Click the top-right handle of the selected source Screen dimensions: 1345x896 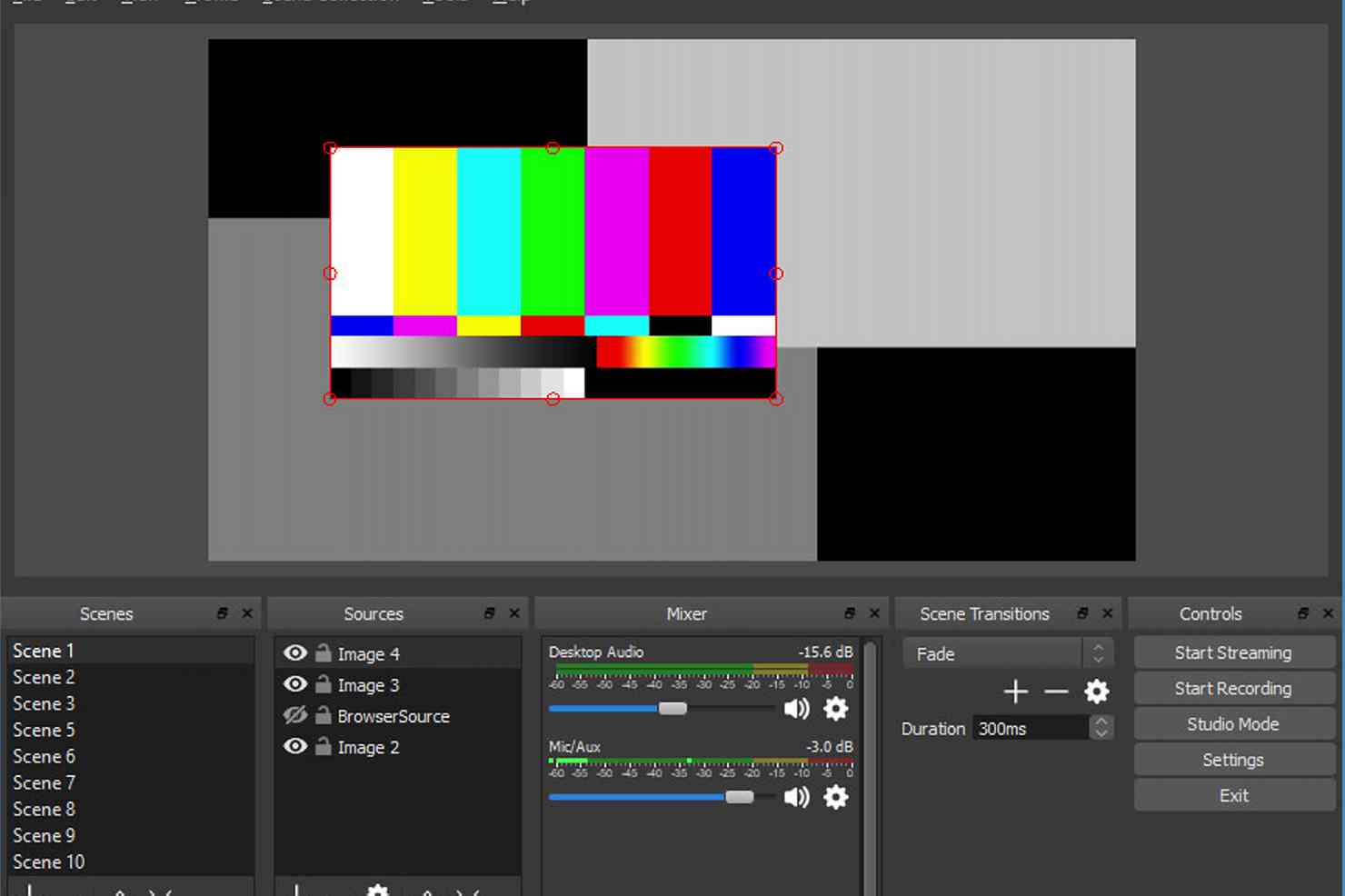pos(776,147)
